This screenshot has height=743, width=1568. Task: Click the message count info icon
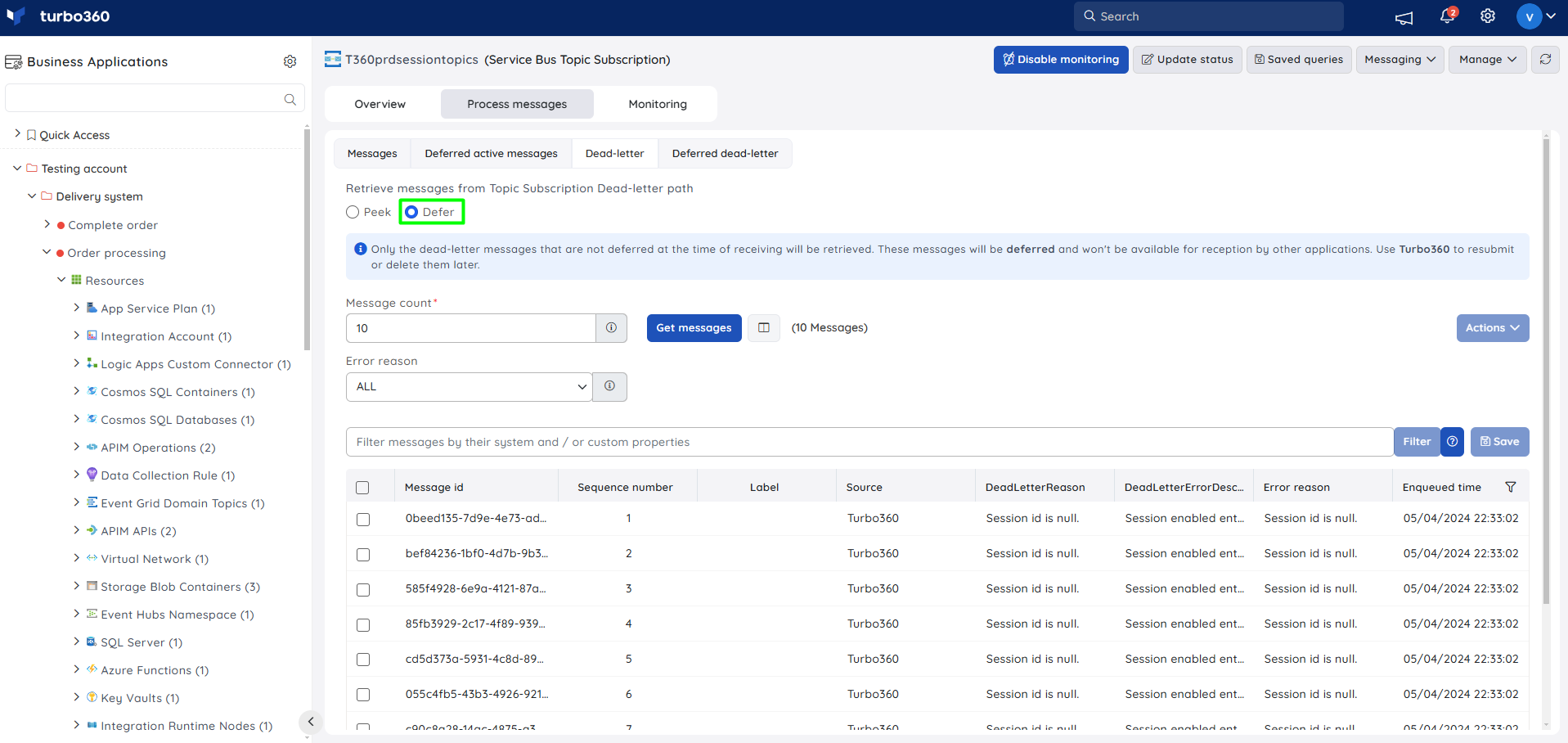(611, 328)
